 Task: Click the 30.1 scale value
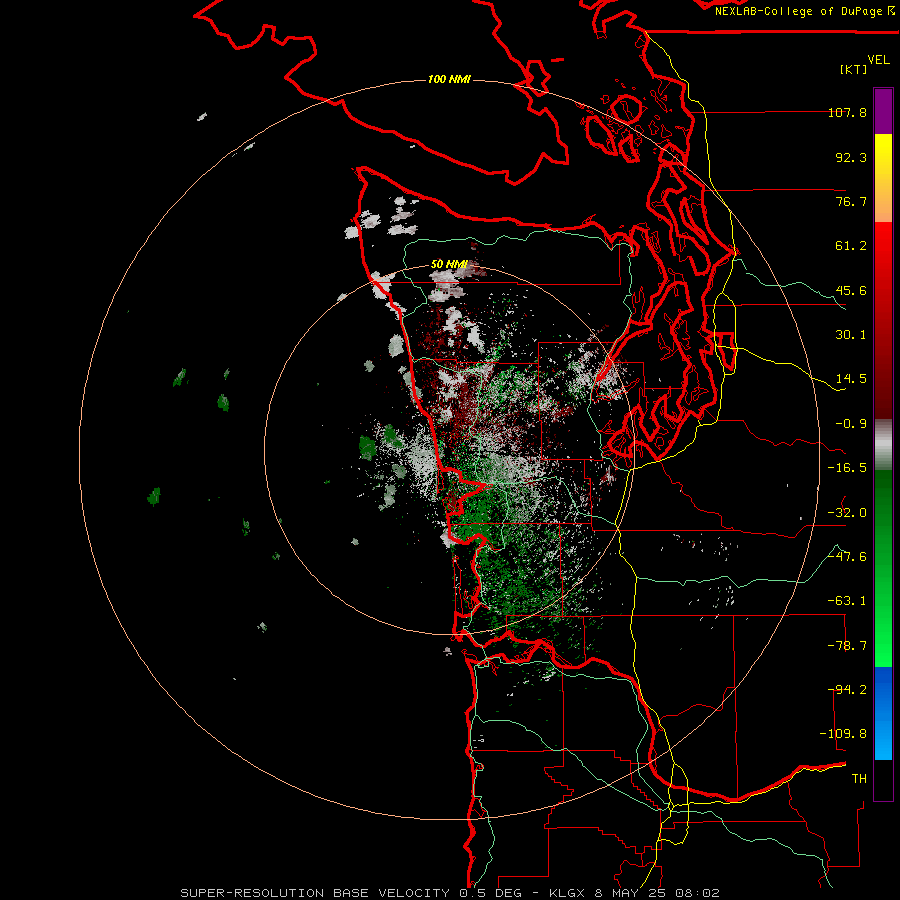pos(851,335)
